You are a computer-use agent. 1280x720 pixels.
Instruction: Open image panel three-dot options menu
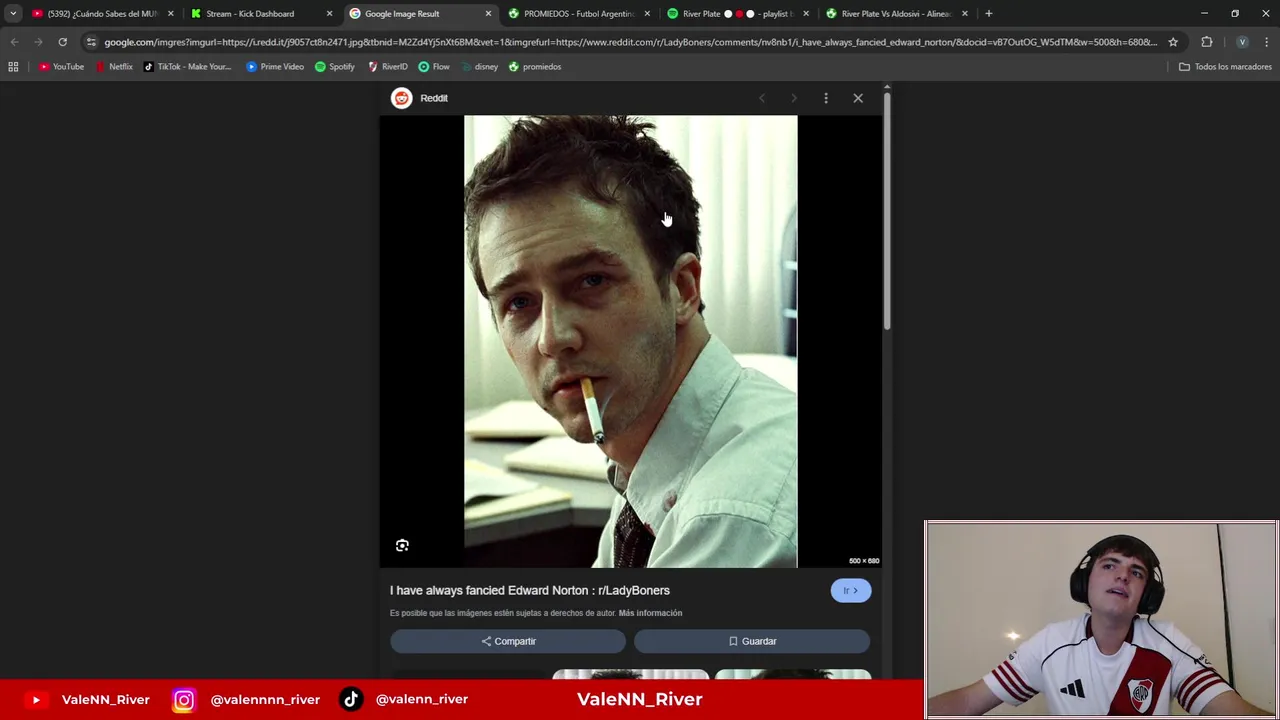point(826,98)
